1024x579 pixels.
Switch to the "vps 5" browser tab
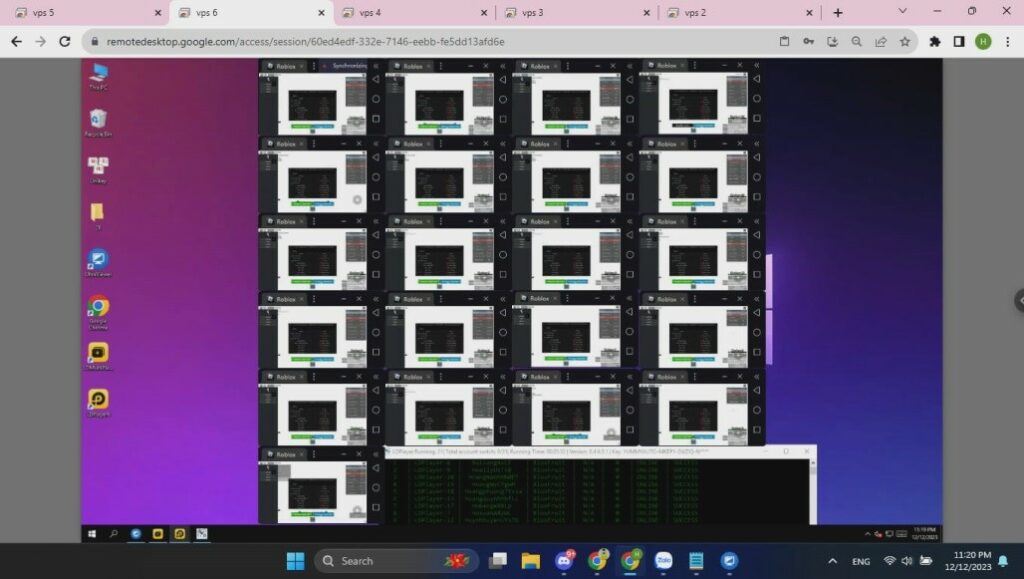click(88, 12)
